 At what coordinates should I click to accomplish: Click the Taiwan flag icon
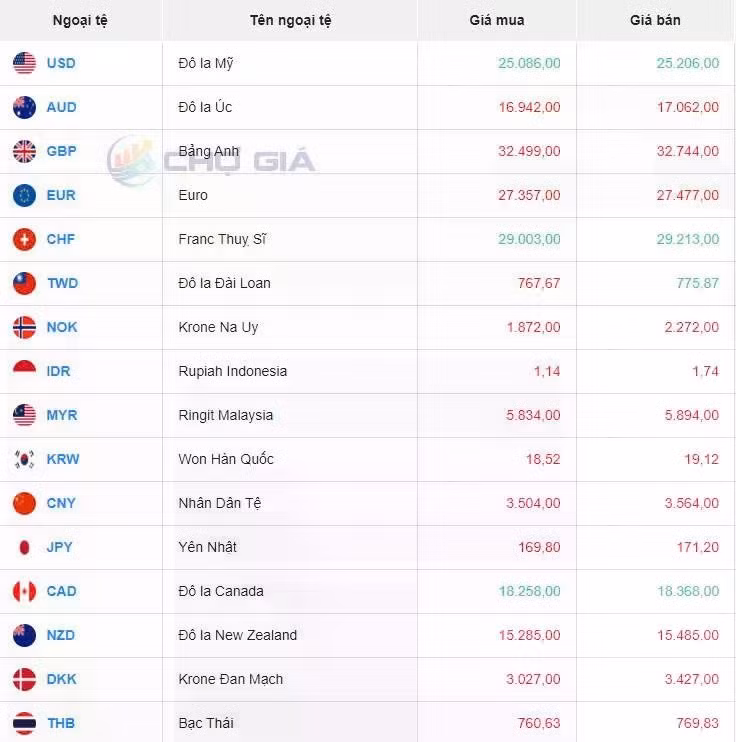click(x=25, y=283)
